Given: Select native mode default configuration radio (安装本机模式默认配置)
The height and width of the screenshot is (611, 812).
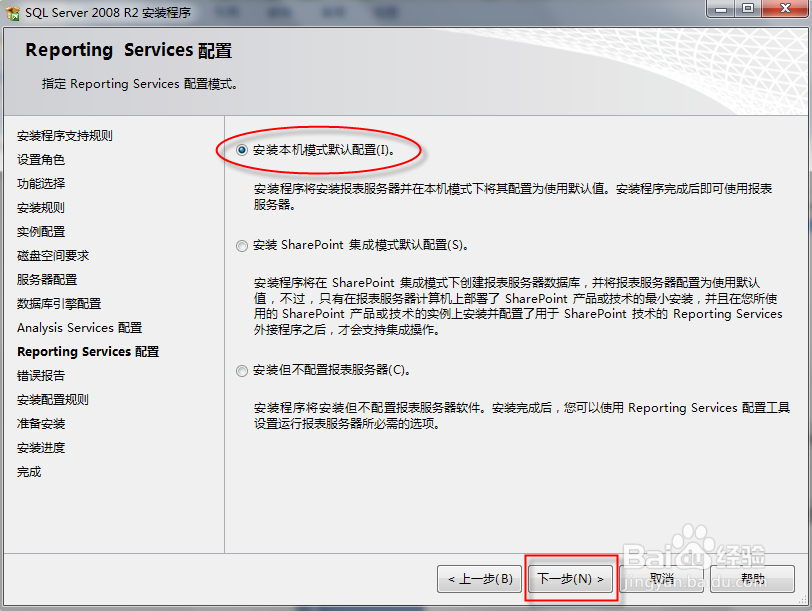Looking at the screenshot, I should pos(241,150).
